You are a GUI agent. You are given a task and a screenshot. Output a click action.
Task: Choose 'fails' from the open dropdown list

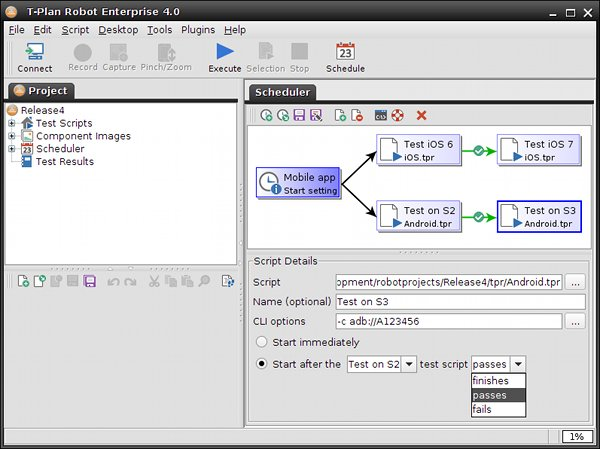coord(482,409)
